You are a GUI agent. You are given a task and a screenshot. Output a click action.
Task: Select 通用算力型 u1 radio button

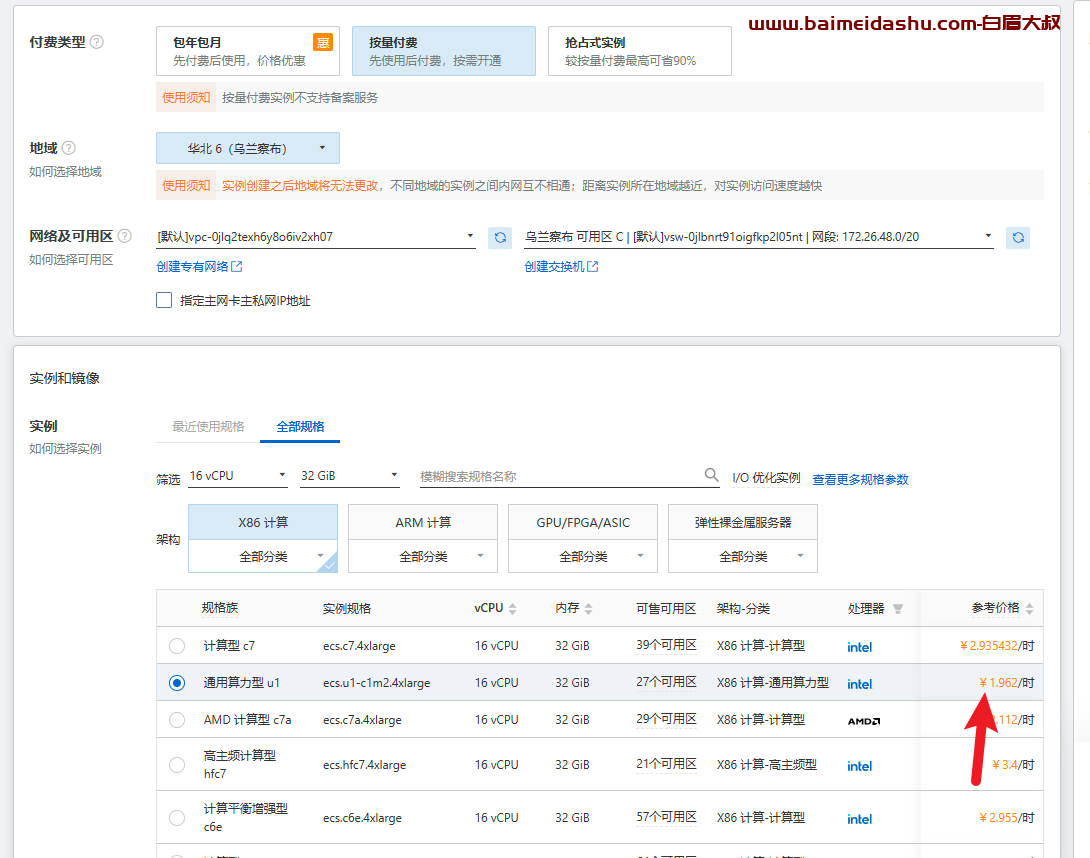tap(177, 683)
